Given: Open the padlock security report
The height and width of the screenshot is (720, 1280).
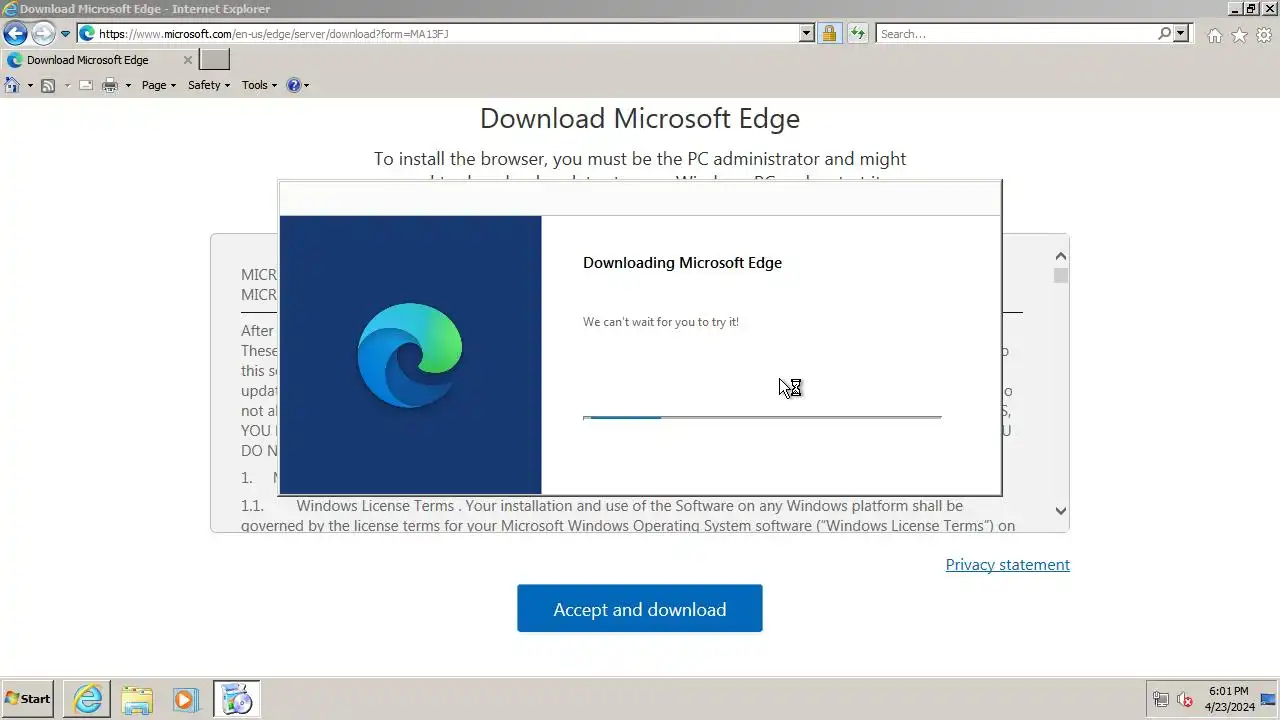Looking at the screenshot, I should point(829,34).
